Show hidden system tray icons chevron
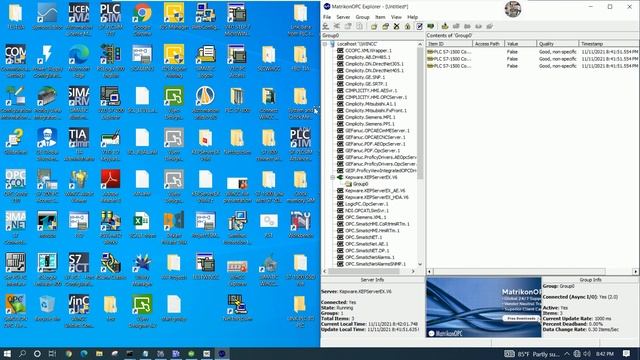This screenshot has width=640, height=360. [x=567, y=353]
